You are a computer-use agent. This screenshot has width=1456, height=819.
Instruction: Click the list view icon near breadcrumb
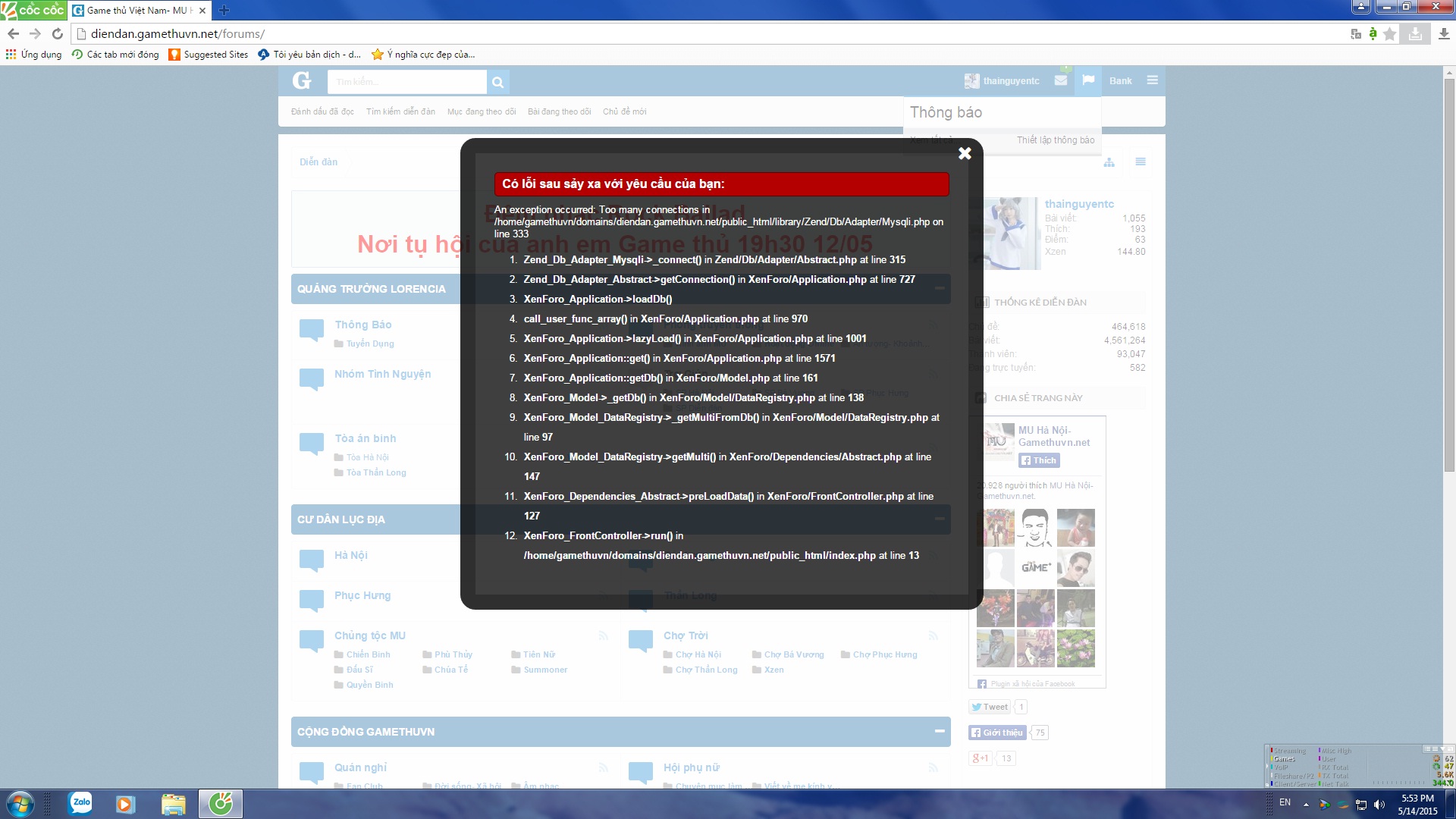[1141, 162]
